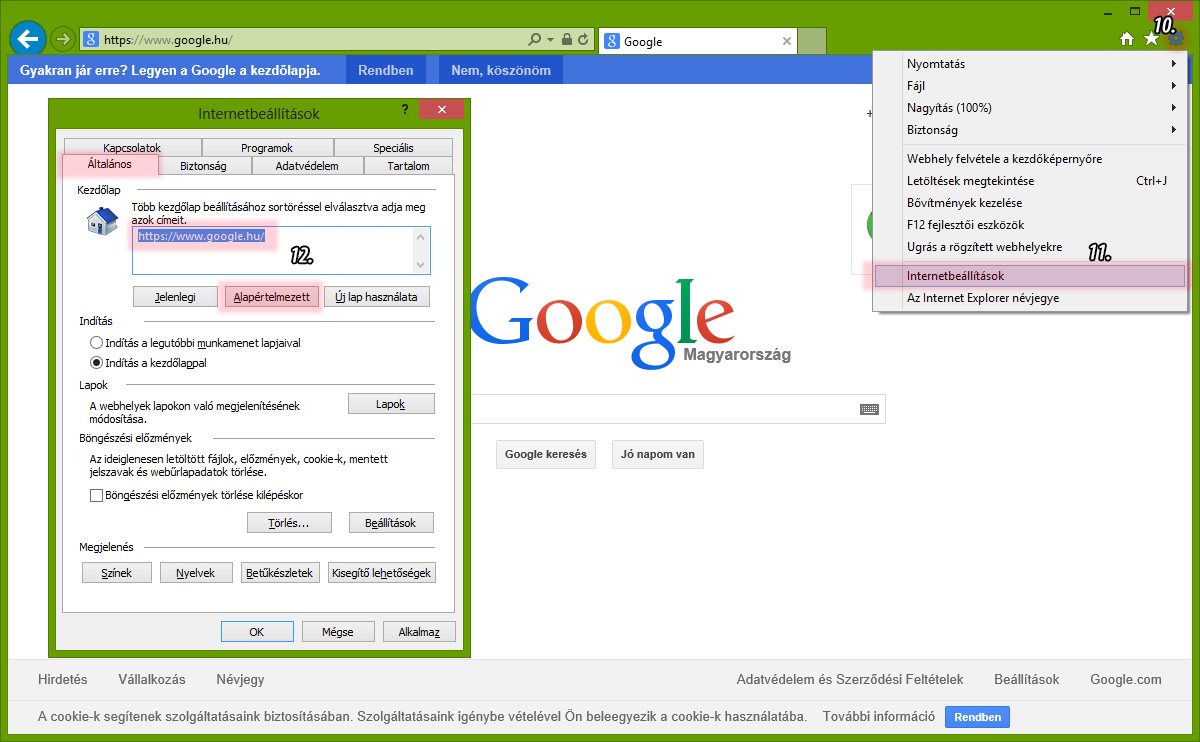The image size is (1200, 742).
Task: Close the Google tab with its X
Action: point(787,41)
